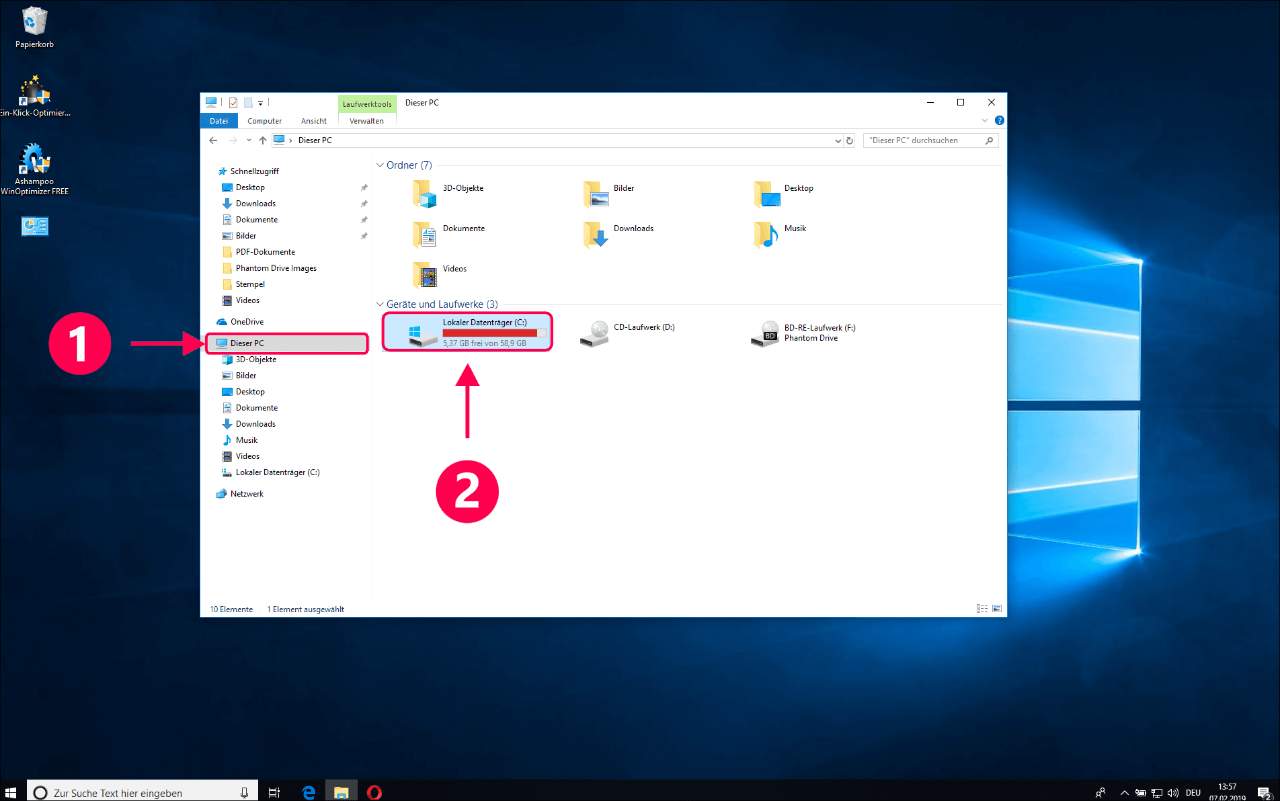Go up one folder level
The height and width of the screenshot is (801, 1280).
[262, 140]
